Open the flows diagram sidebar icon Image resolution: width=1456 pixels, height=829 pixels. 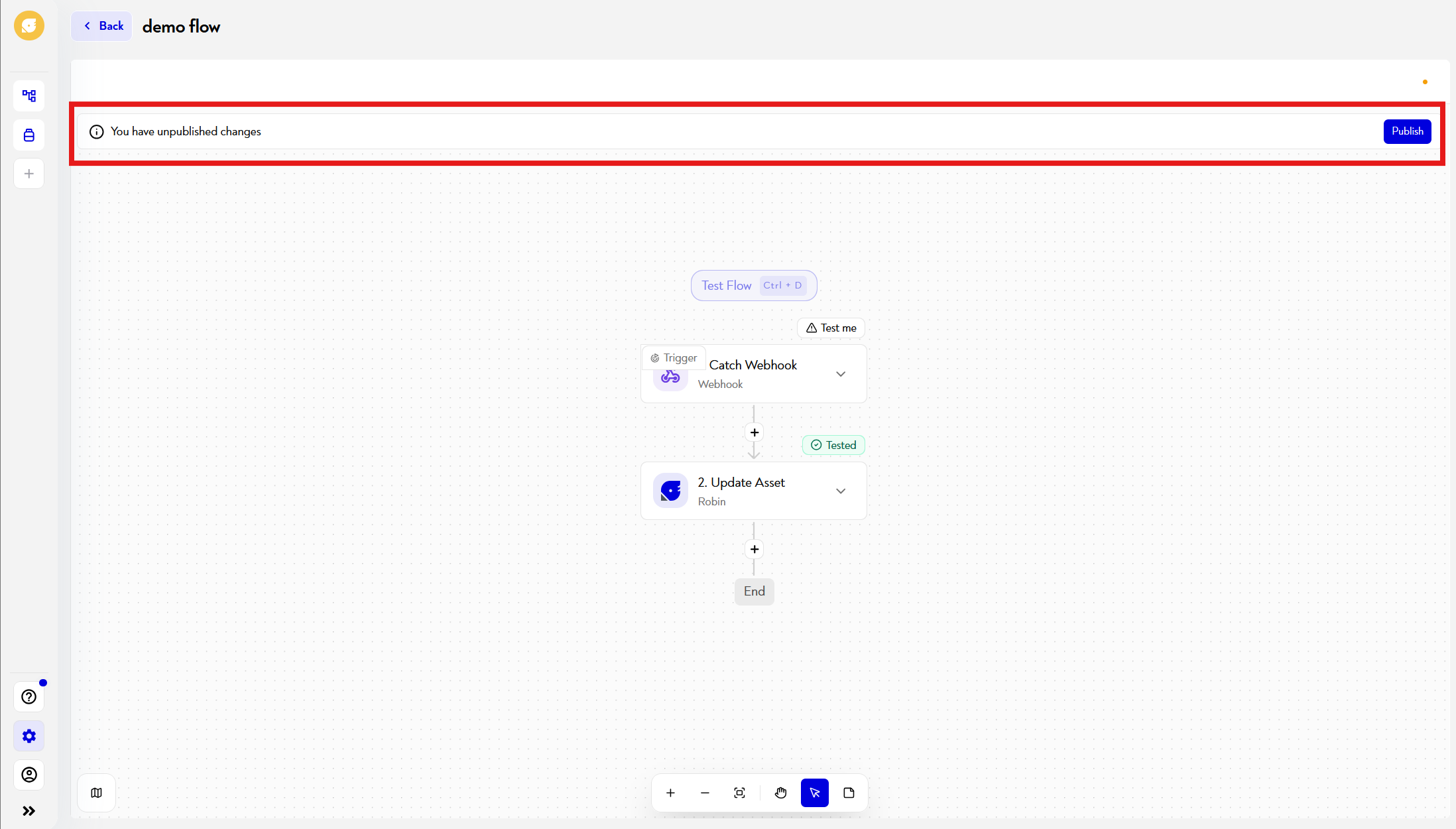(29, 96)
